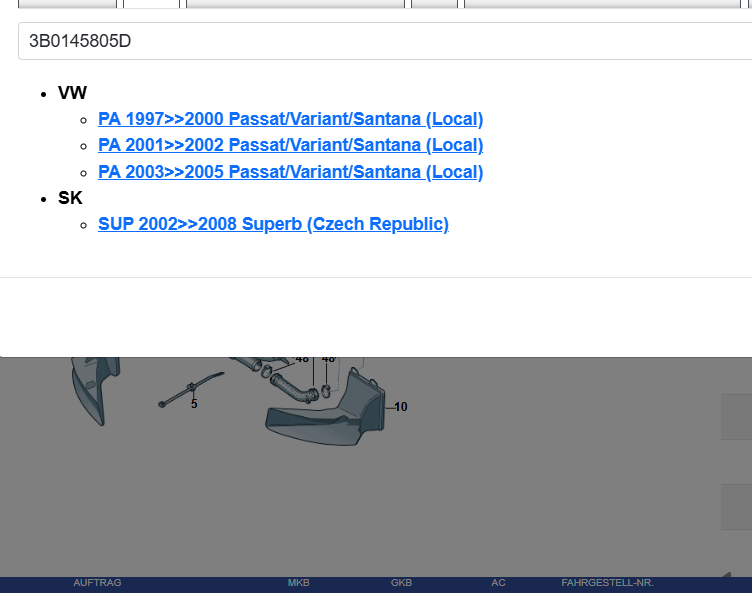Select the left 48 label in diagram
Image resolution: width=752 pixels, height=593 pixels.
302,359
